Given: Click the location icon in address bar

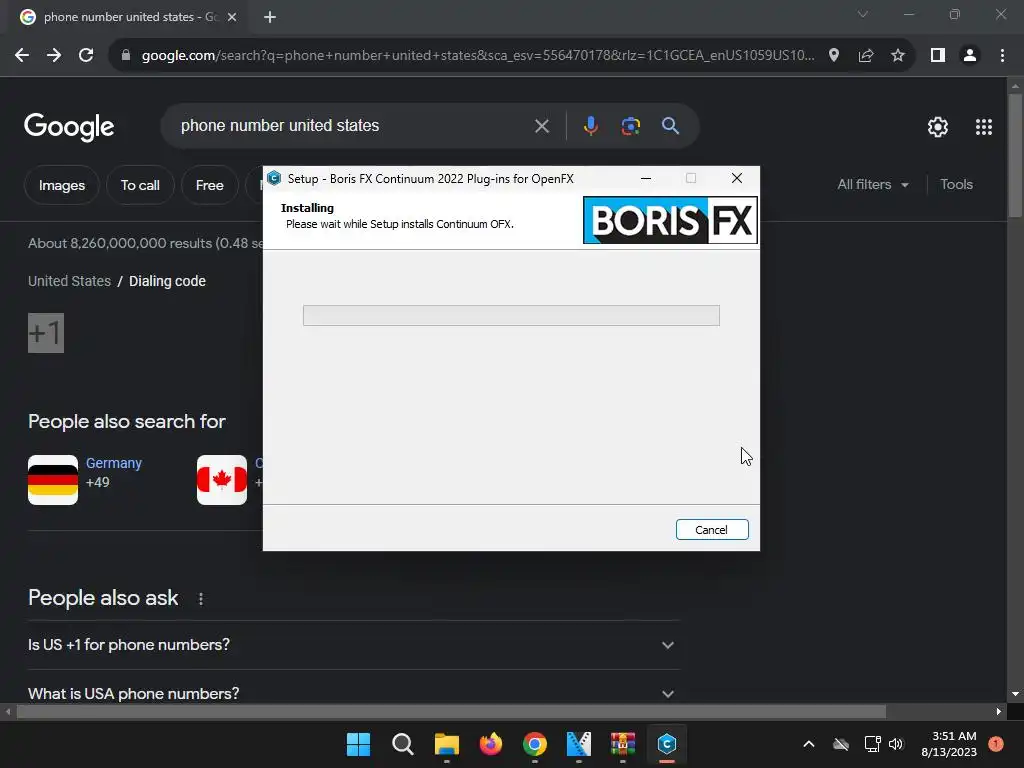Looking at the screenshot, I should (834, 56).
